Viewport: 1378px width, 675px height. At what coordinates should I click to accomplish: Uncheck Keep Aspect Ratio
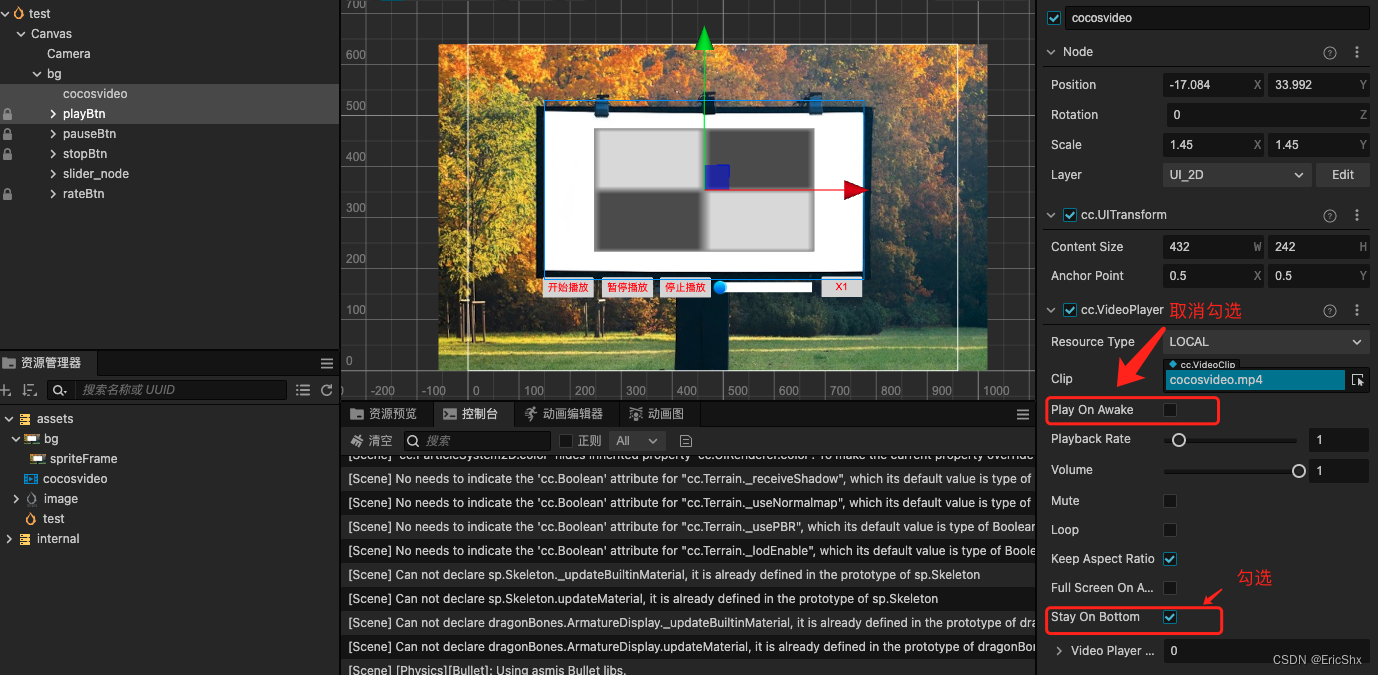coord(1170,559)
